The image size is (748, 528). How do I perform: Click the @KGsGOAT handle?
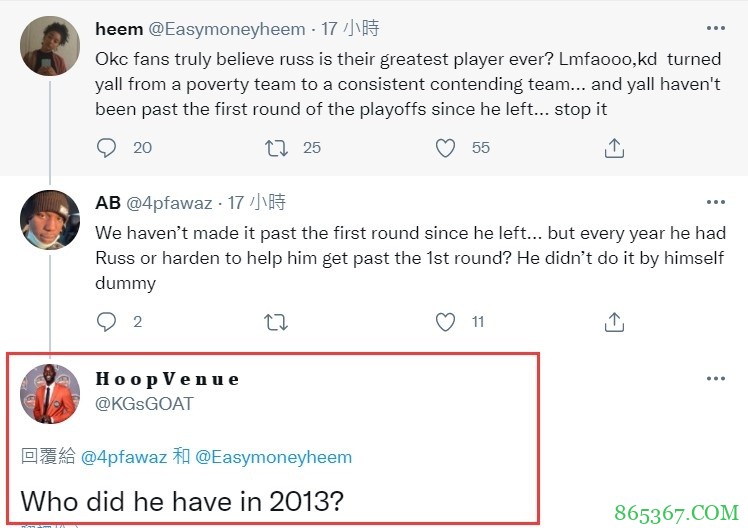144,404
